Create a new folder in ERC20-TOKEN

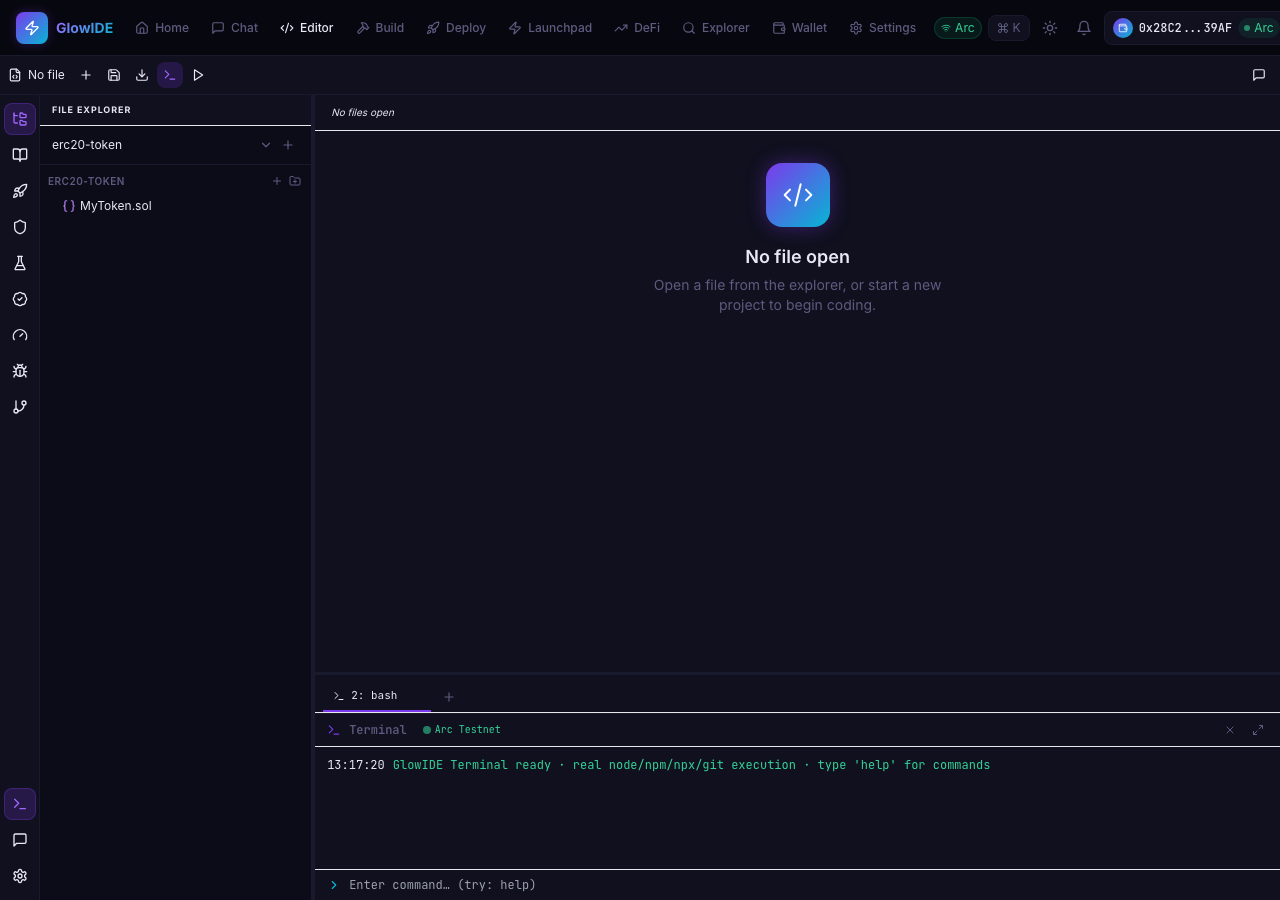click(295, 181)
